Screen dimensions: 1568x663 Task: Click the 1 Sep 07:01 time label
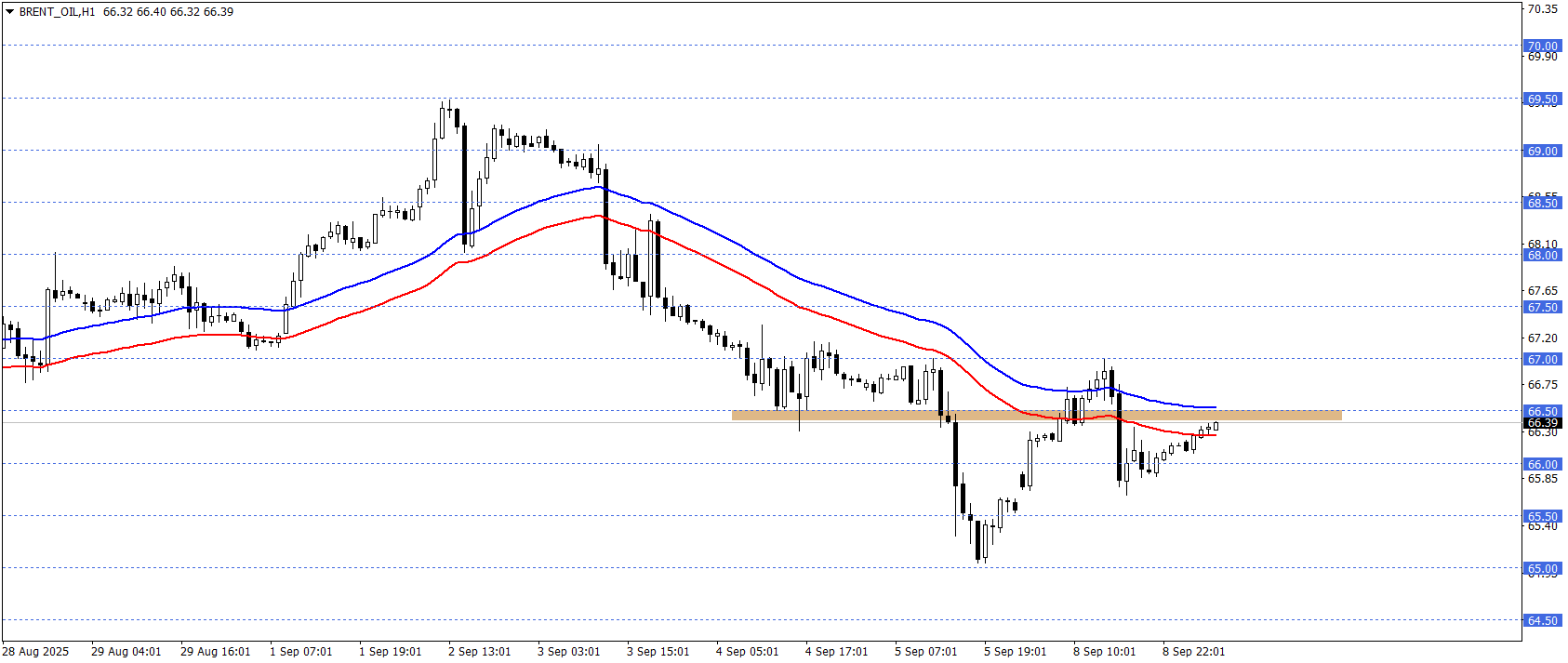300,652
